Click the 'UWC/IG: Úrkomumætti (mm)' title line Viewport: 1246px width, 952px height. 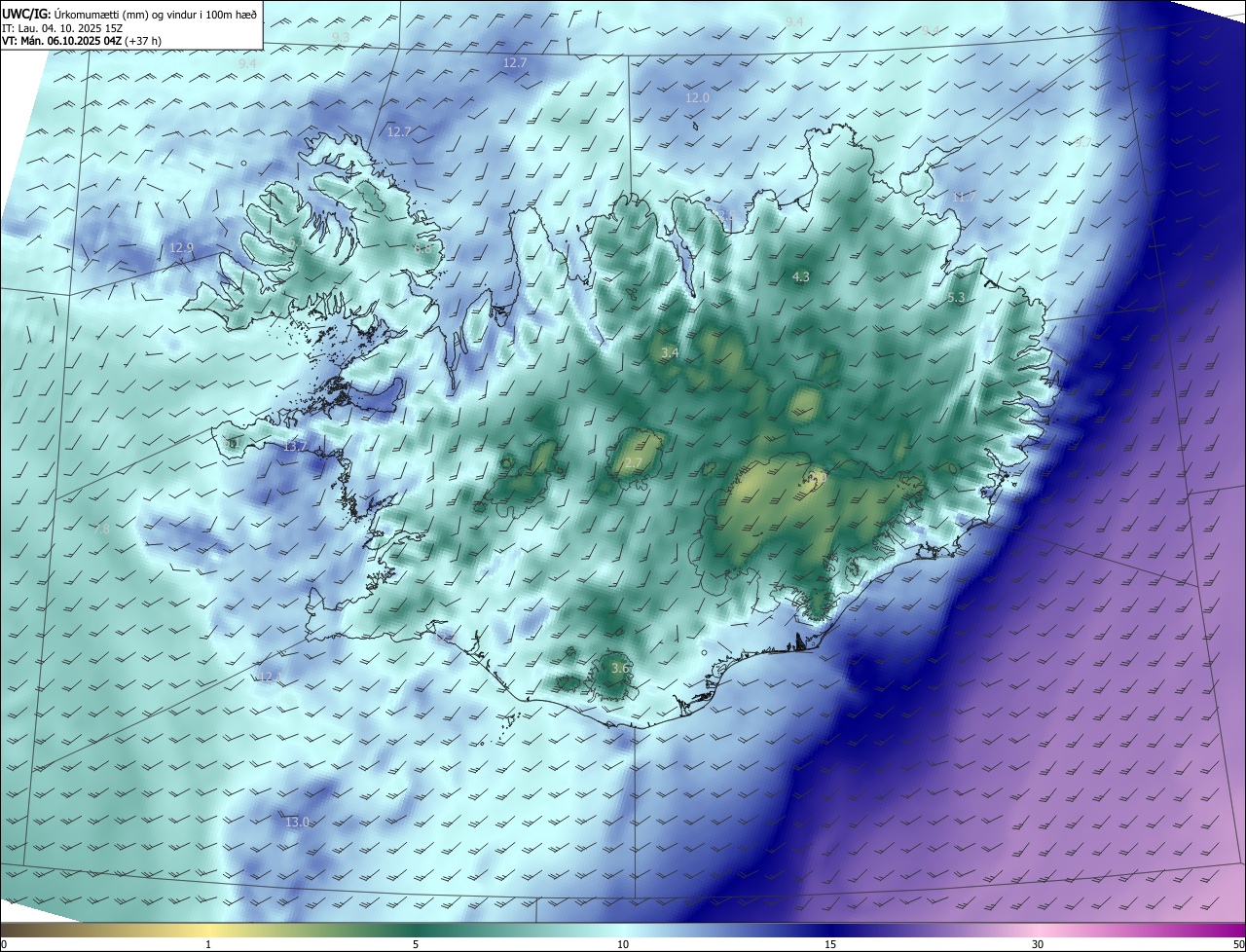(x=130, y=13)
